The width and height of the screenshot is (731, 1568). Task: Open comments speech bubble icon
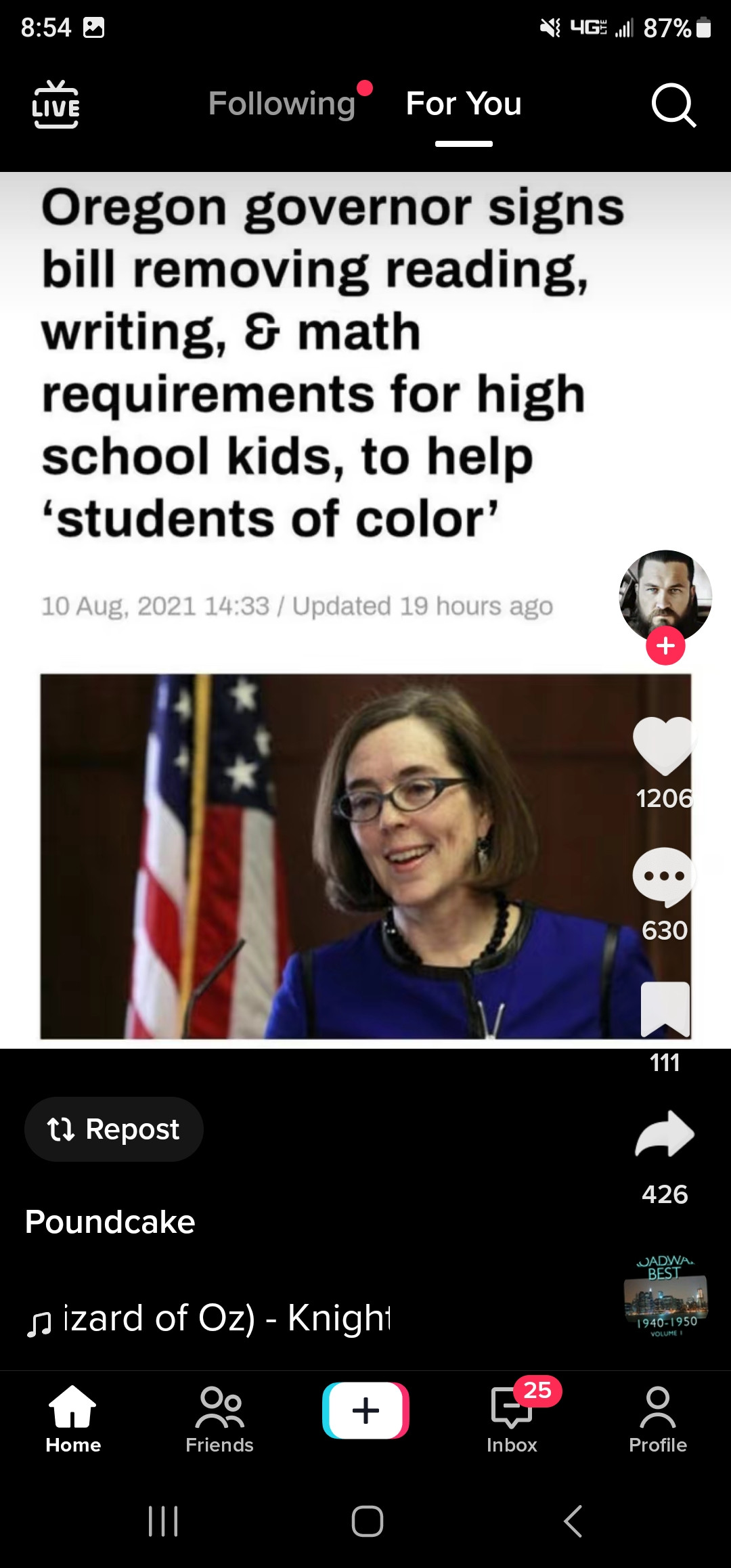coord(665,877)
